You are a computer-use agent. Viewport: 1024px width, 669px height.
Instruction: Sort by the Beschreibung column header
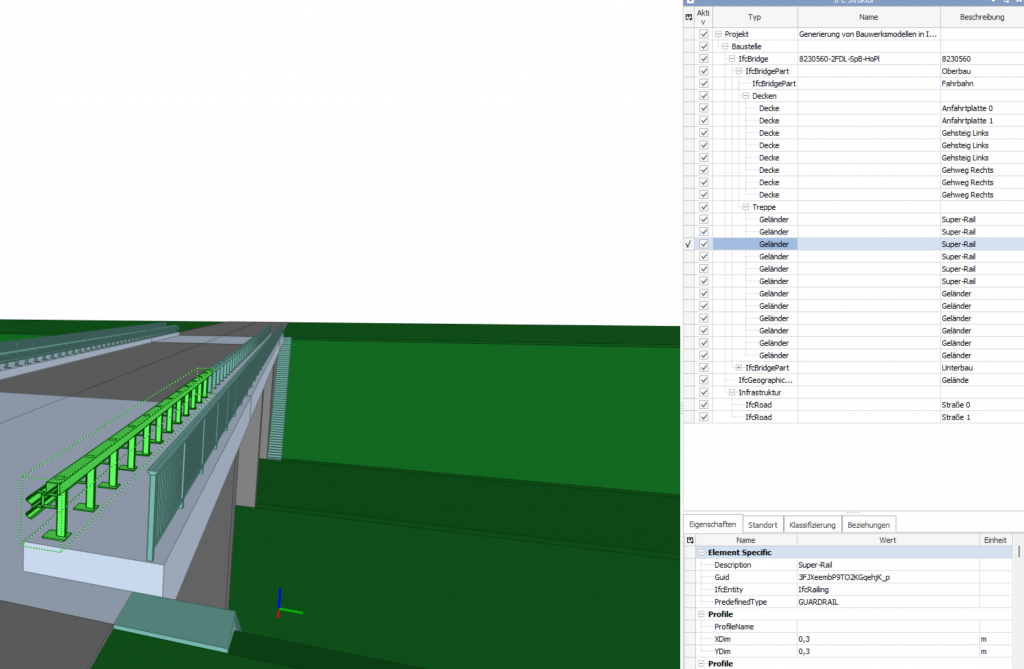pos(981,17)
